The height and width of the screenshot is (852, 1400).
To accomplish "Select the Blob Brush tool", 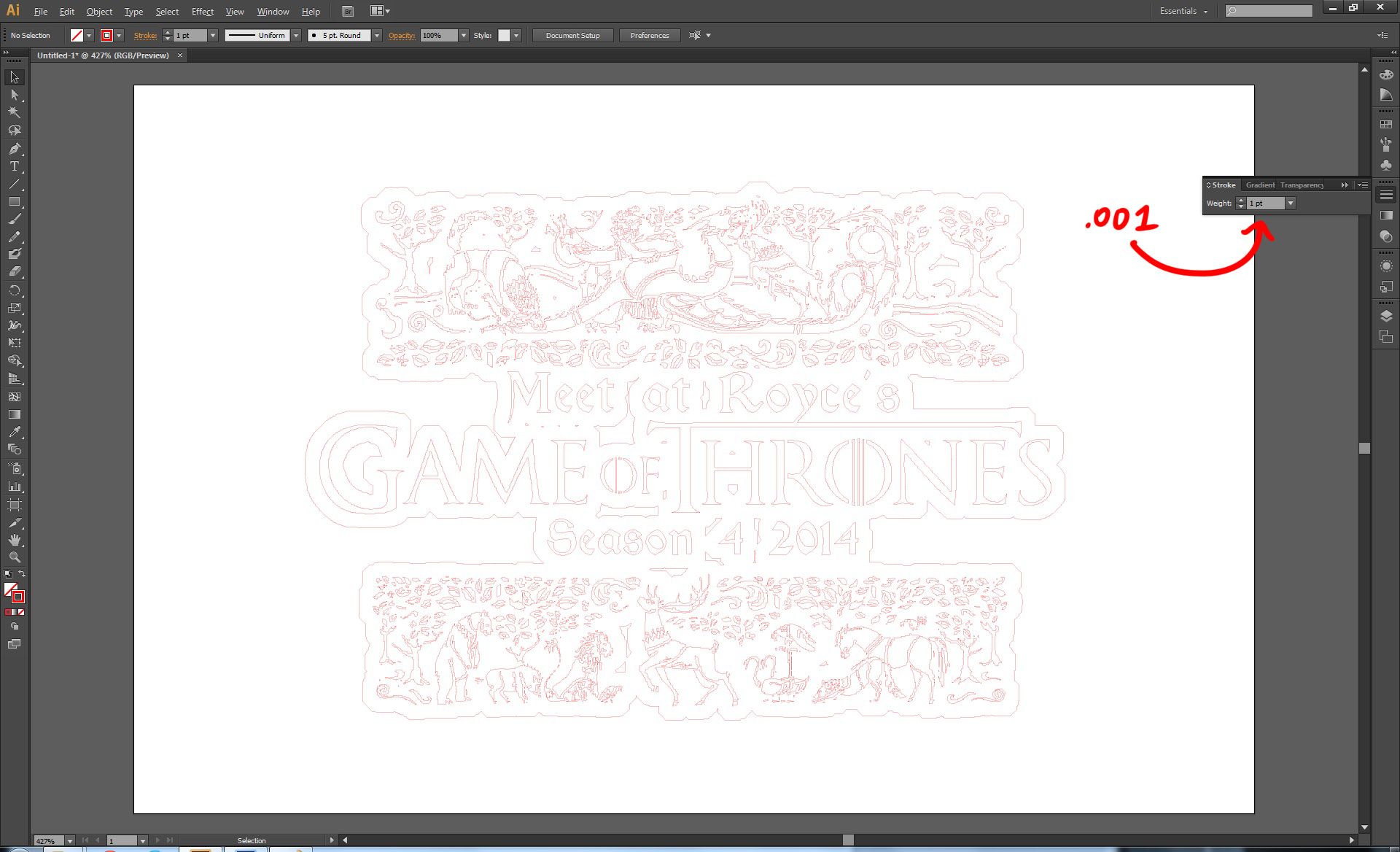I will click(x=14, y=254).
